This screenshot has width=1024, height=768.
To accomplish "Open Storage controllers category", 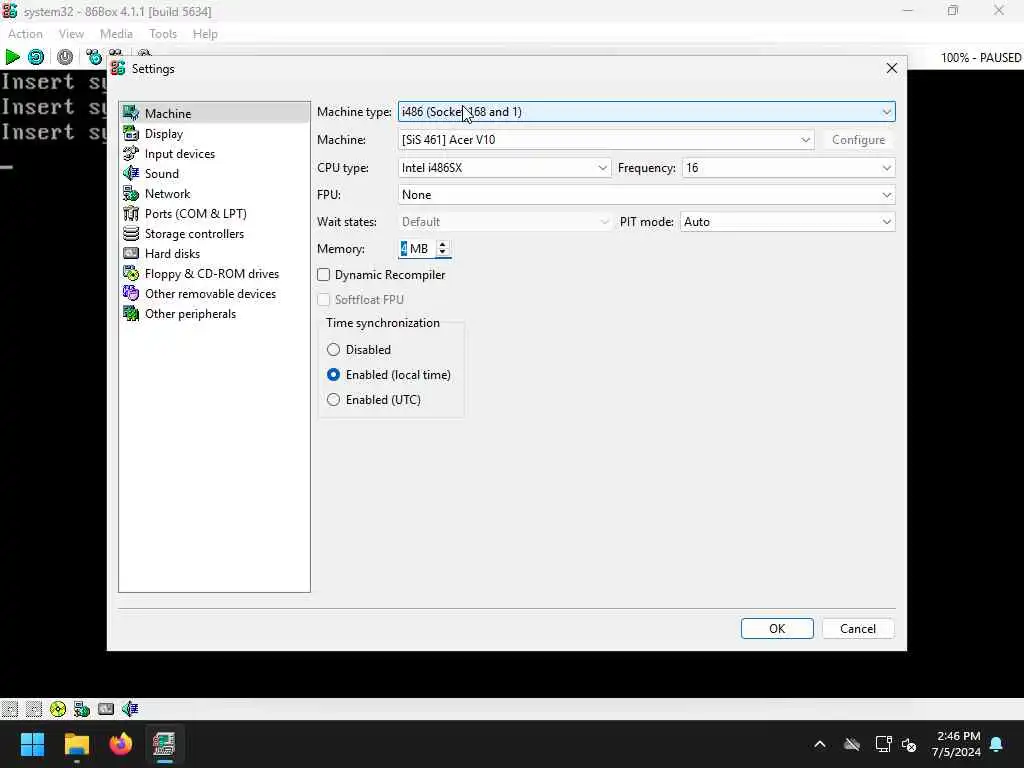I will tap(214, 234).
